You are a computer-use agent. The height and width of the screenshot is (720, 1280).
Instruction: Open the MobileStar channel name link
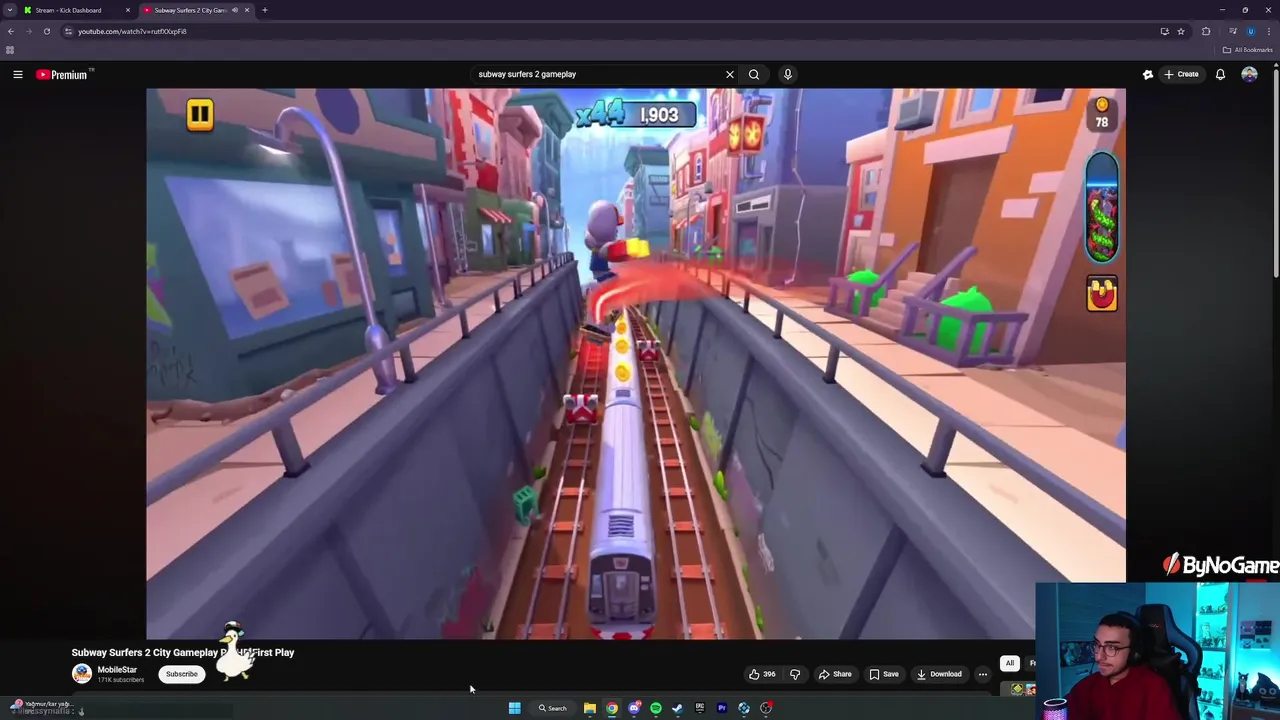tap(117, 670)
